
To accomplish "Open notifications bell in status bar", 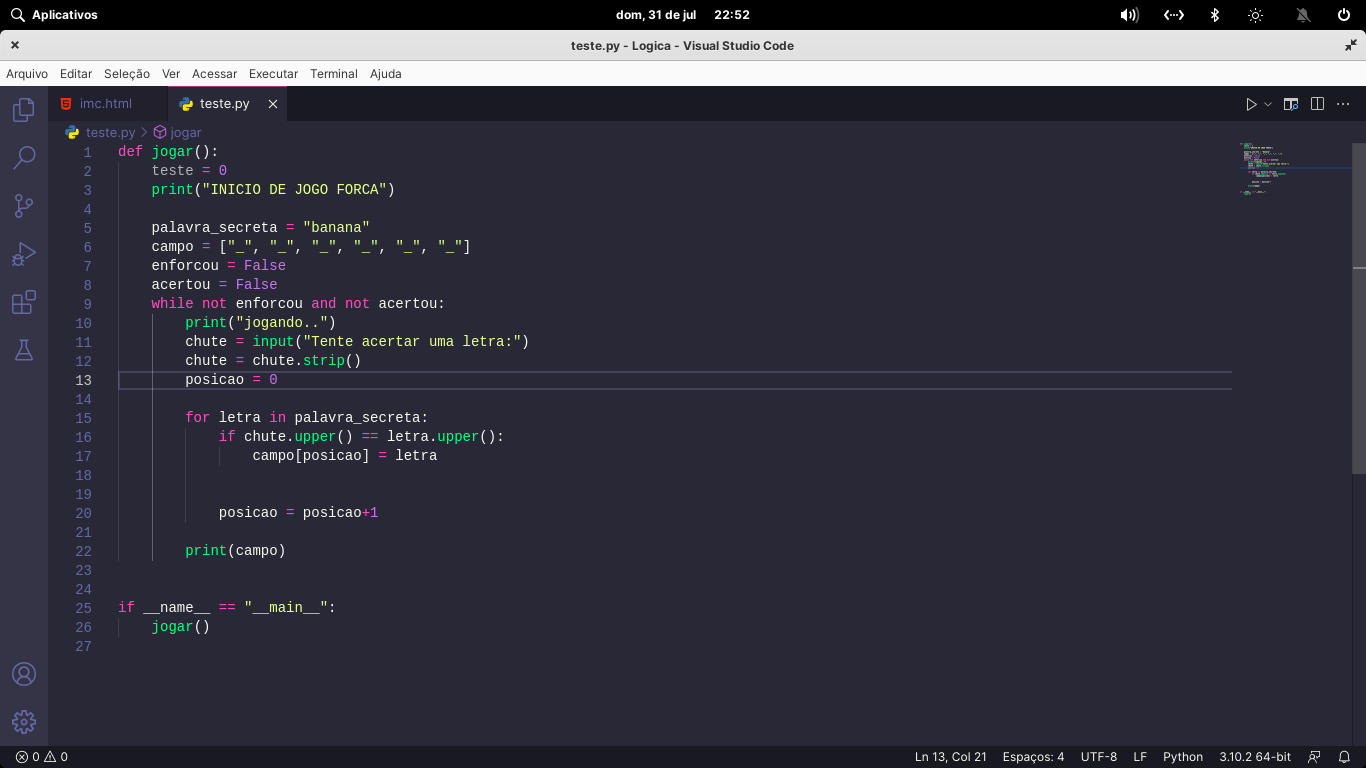I will [1345, 757].
